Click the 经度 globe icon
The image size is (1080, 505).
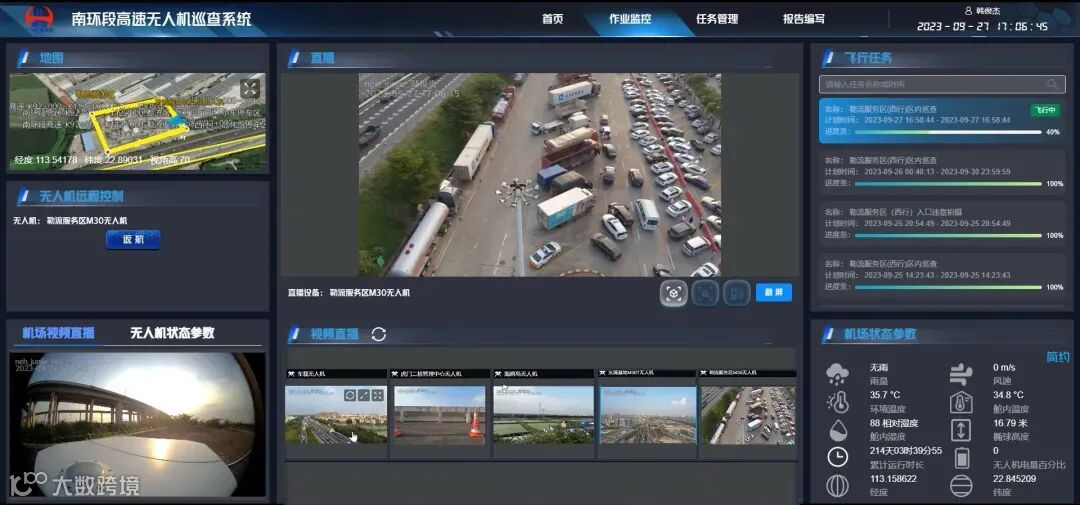pyautogui.click(x=837, y=486)
